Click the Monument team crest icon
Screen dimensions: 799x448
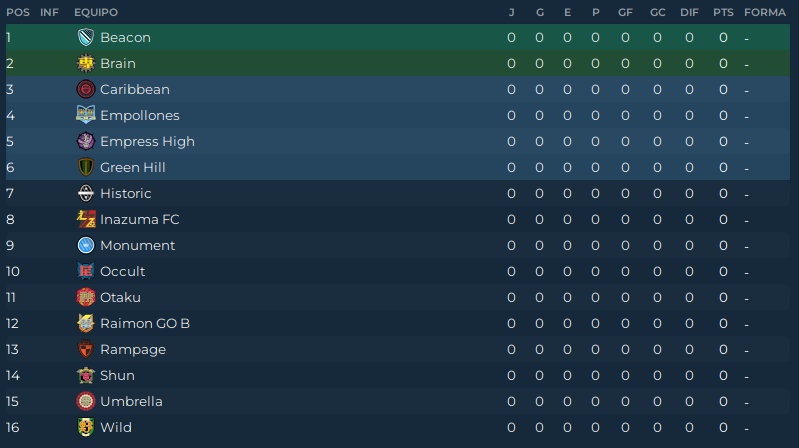point(86,245)
